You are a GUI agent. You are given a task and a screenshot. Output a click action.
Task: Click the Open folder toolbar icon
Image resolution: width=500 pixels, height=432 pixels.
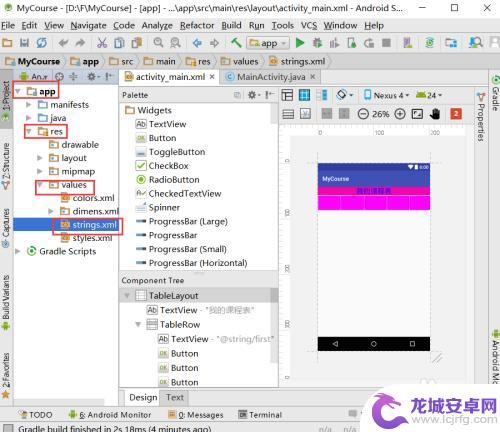click(x=7, y=43)
